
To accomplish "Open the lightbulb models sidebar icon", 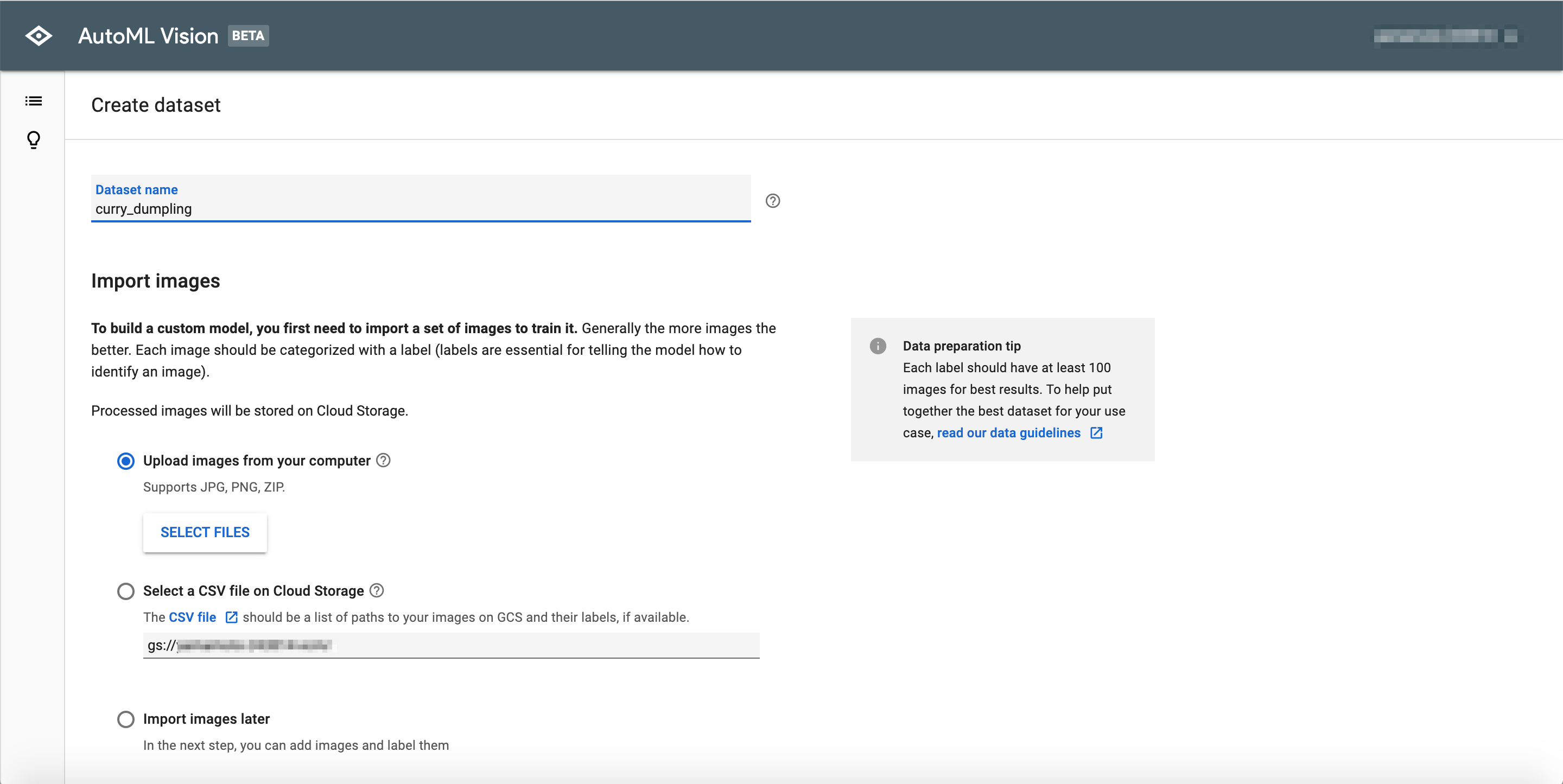I will 33,140.
